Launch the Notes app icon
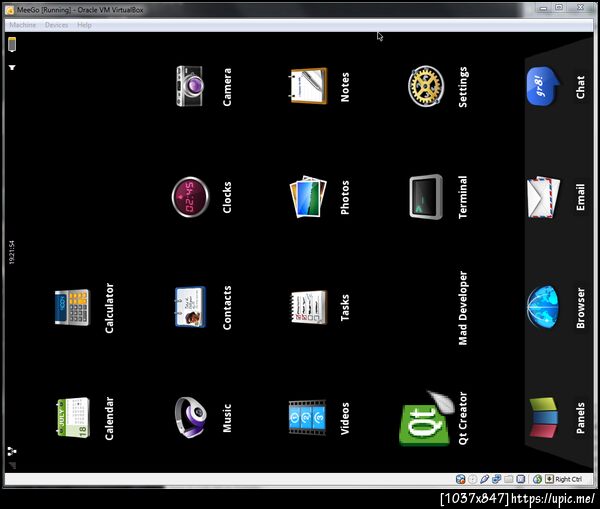Viewport: 600px width, 509px height. [x=308, y=86]
